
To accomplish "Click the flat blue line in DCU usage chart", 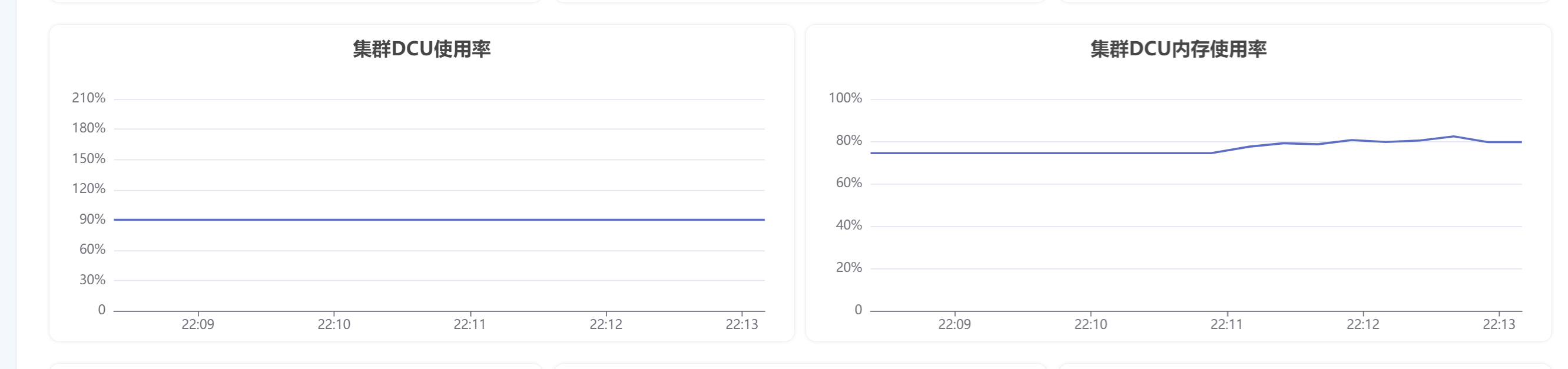I will point(438,220).
